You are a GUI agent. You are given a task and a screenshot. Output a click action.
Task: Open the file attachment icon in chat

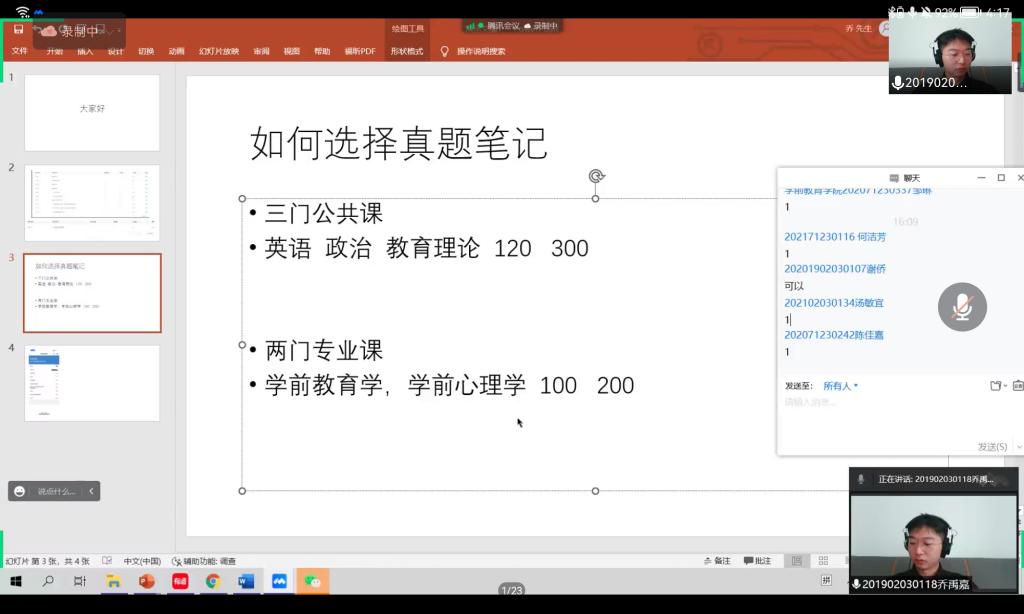tap(995, 386)
